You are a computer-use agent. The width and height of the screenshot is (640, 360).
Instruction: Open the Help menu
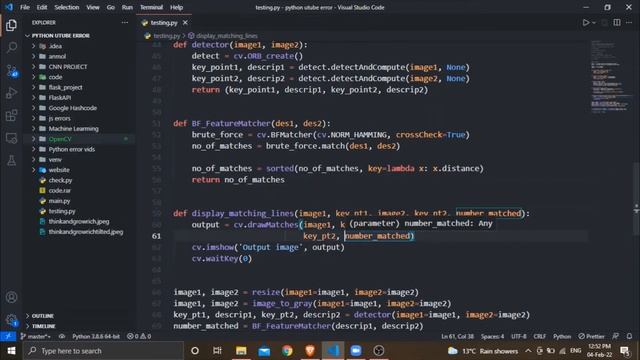pos(176,7)
